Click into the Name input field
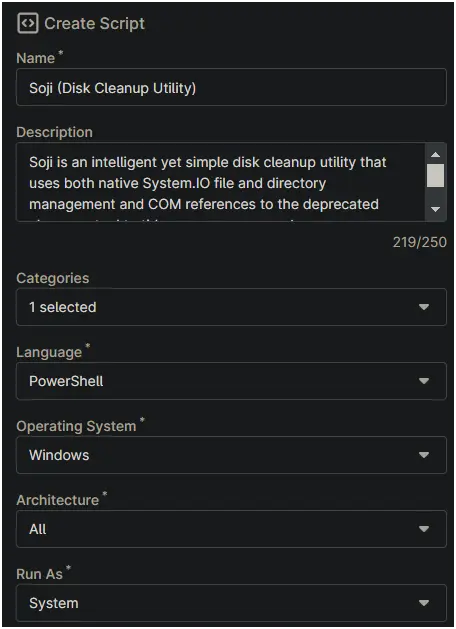The image size is (456, 629). point(231,87)
